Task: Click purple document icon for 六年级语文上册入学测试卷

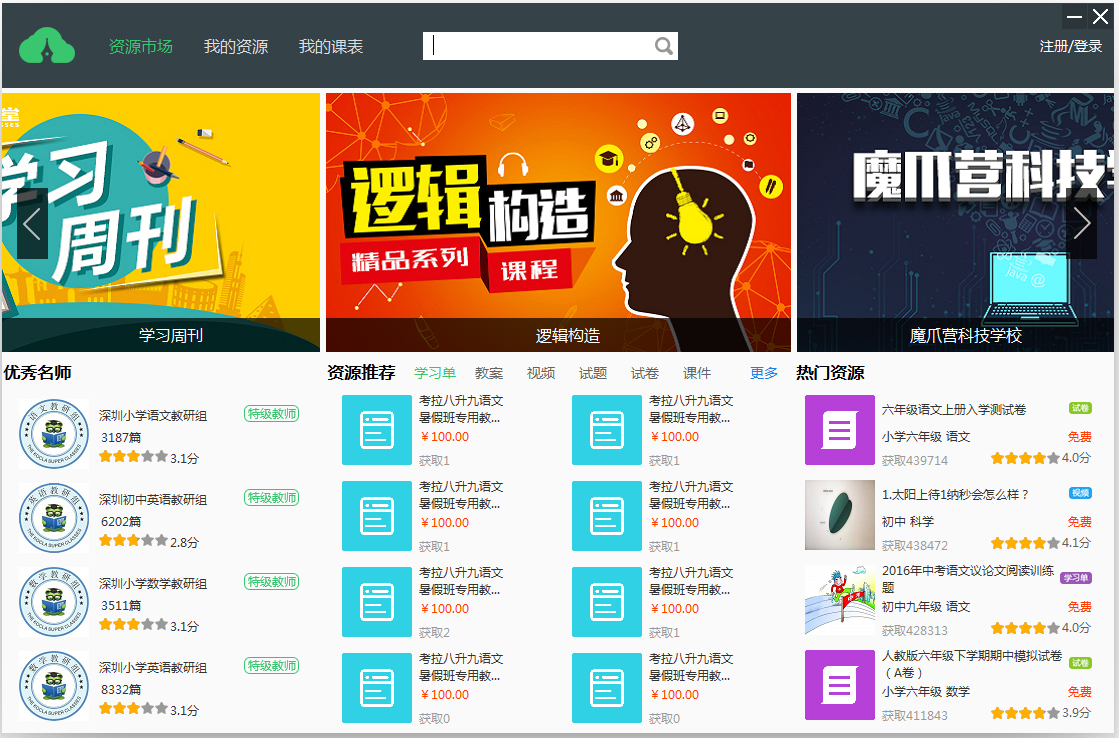Action: pyautogui.click(x=839, y=431)
